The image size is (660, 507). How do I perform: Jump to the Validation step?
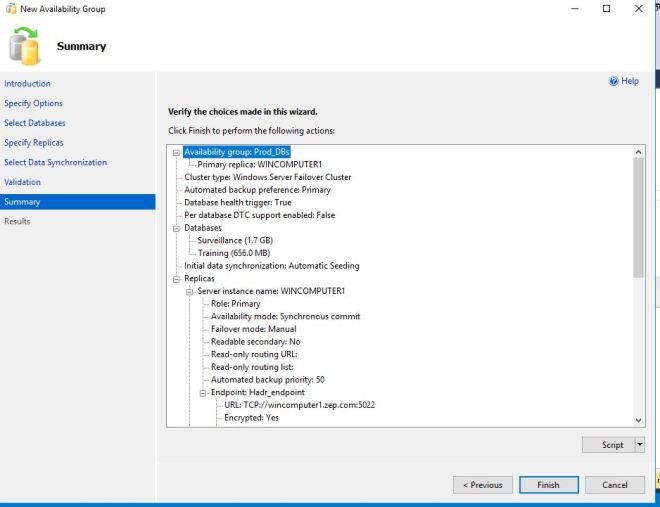click(x=23, y=182)
